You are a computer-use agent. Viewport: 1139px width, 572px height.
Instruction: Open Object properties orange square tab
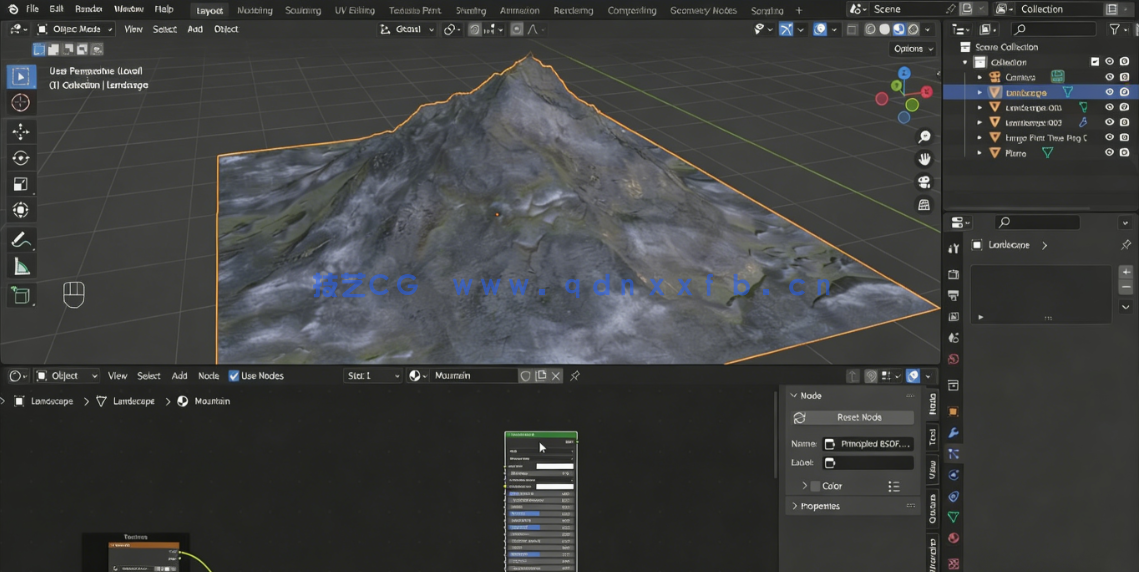(x=954, y=411)
